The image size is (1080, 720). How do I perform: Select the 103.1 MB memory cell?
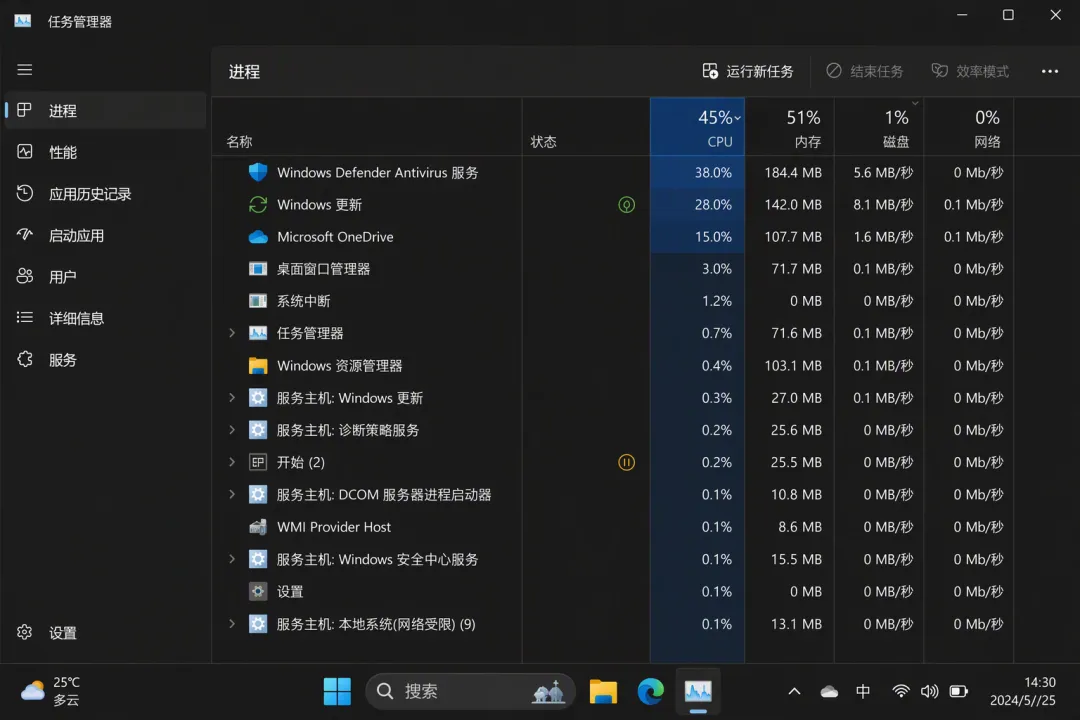coord(790,366)
